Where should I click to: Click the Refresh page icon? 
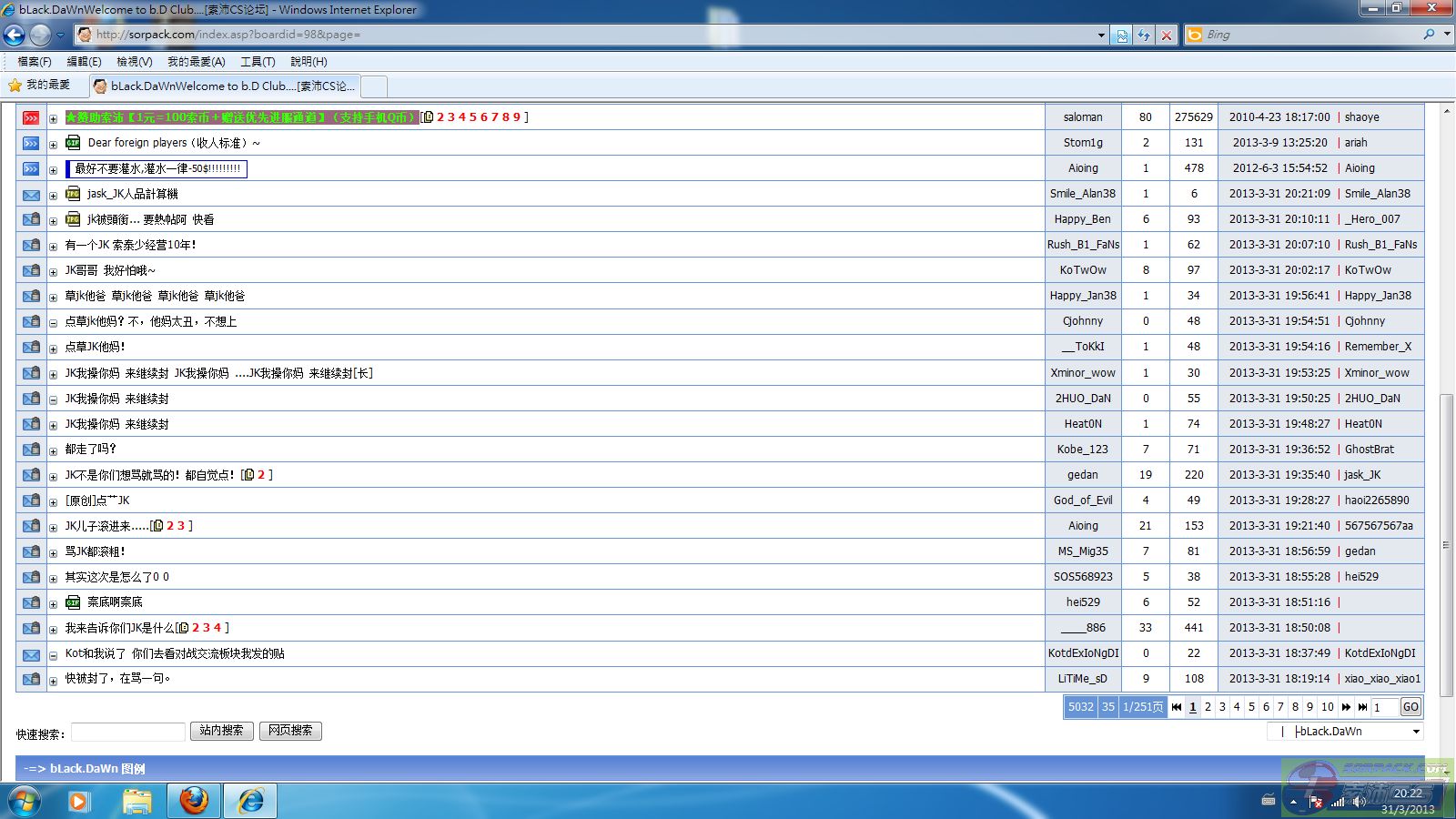click(x=1144, y=35)
